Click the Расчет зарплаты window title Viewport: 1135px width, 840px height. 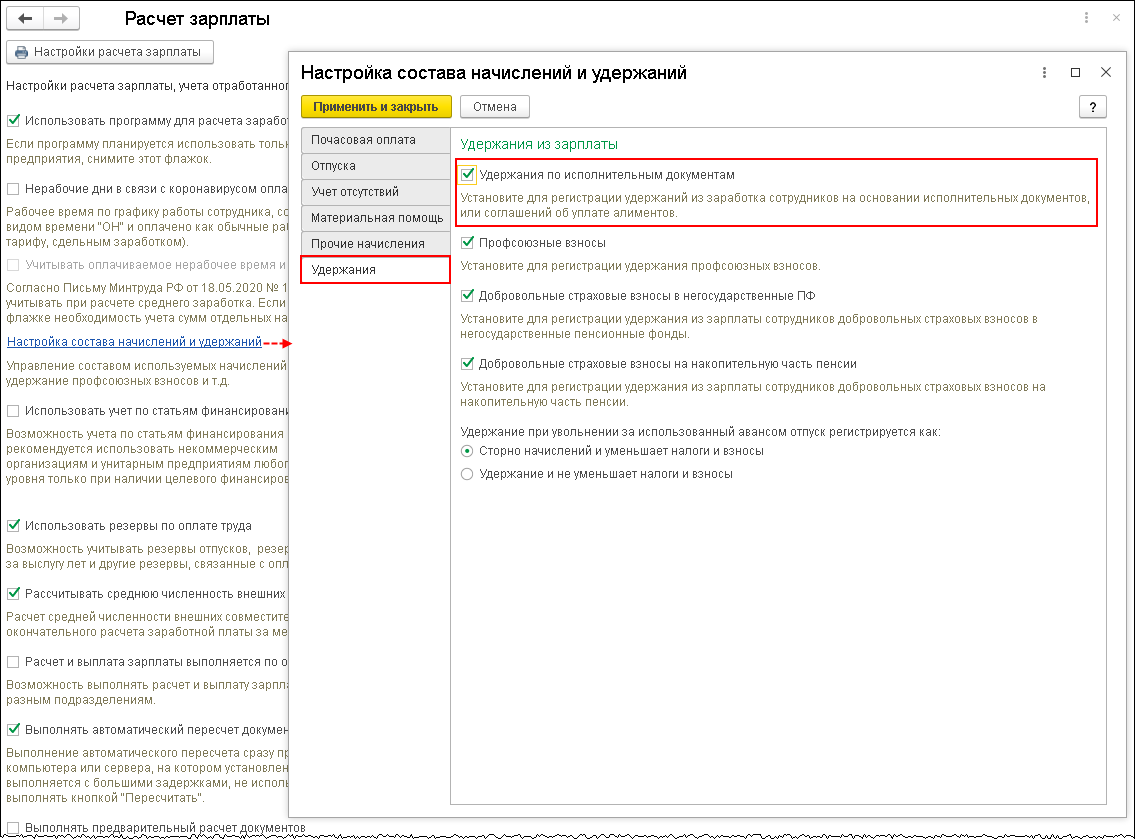[197, 19]
